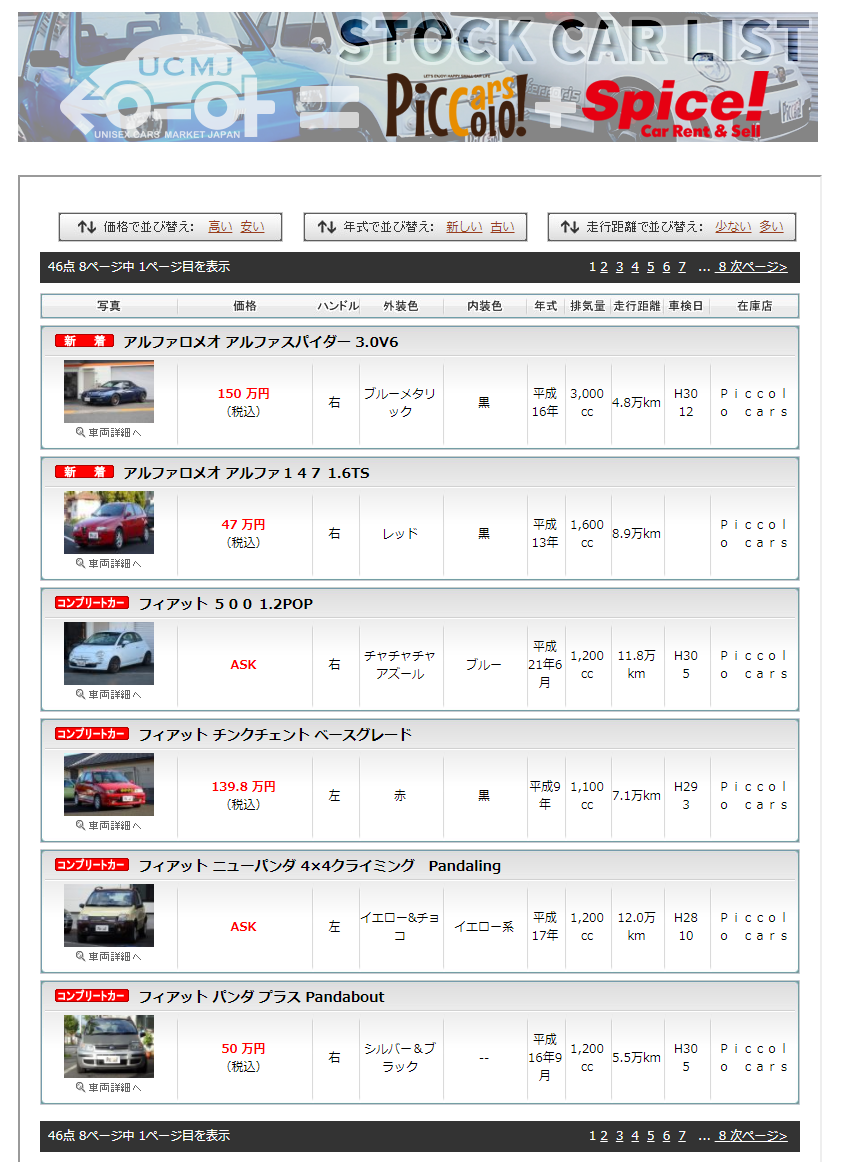Screen dimensions: 841x1162
Task: Sort by highest mileage 多い
Action: point(771,227)
